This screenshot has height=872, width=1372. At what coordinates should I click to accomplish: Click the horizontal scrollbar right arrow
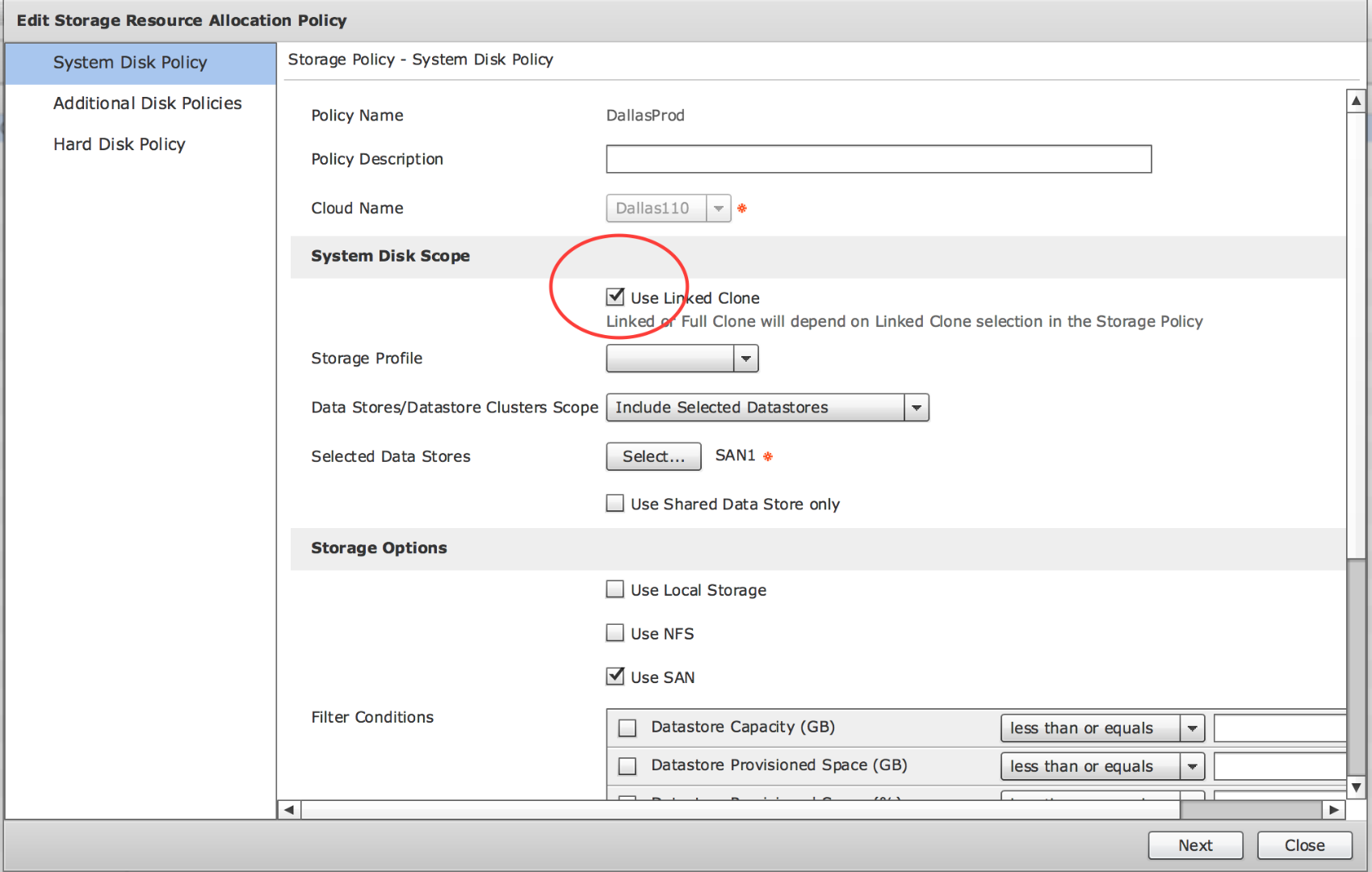[1334, 810]
